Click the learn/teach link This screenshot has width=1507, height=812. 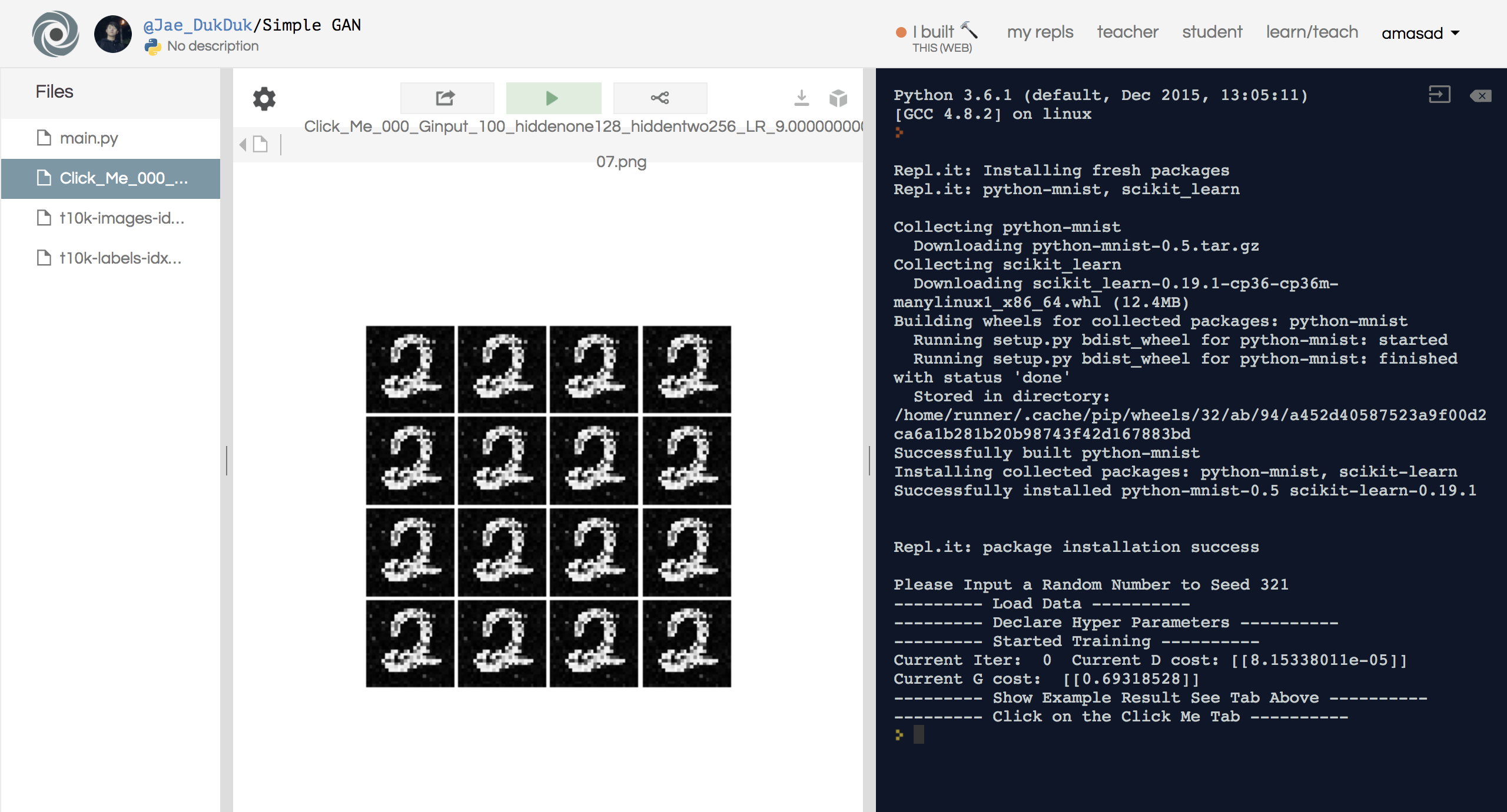tap(1312, 32)
